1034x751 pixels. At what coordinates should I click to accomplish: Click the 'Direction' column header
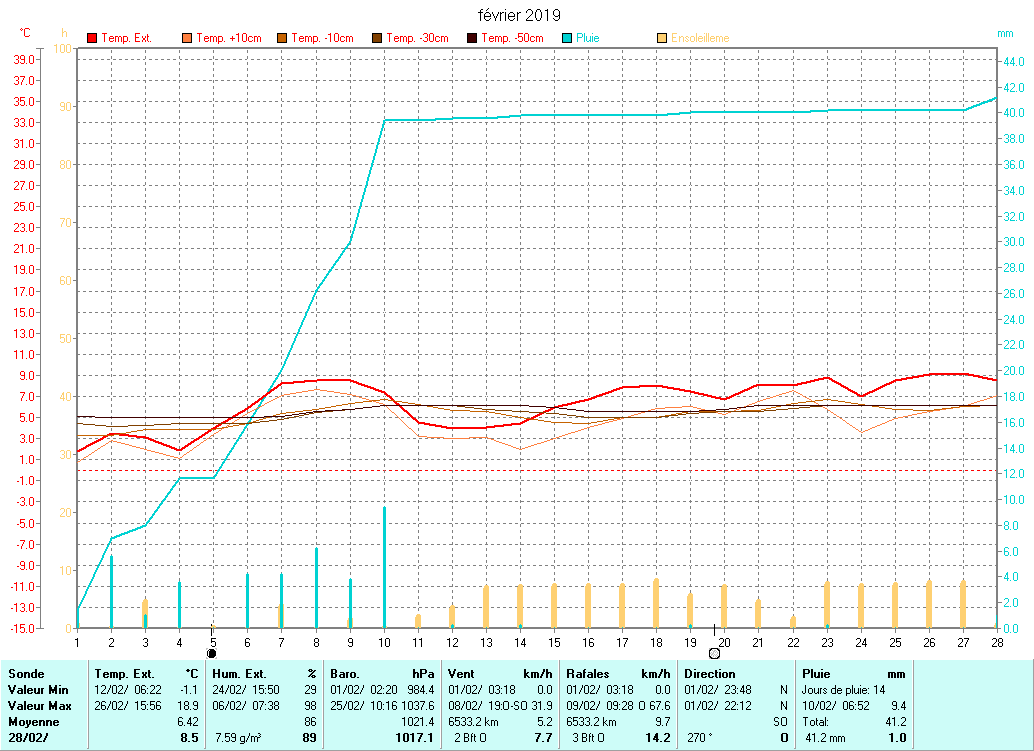[x=710, y=674]
